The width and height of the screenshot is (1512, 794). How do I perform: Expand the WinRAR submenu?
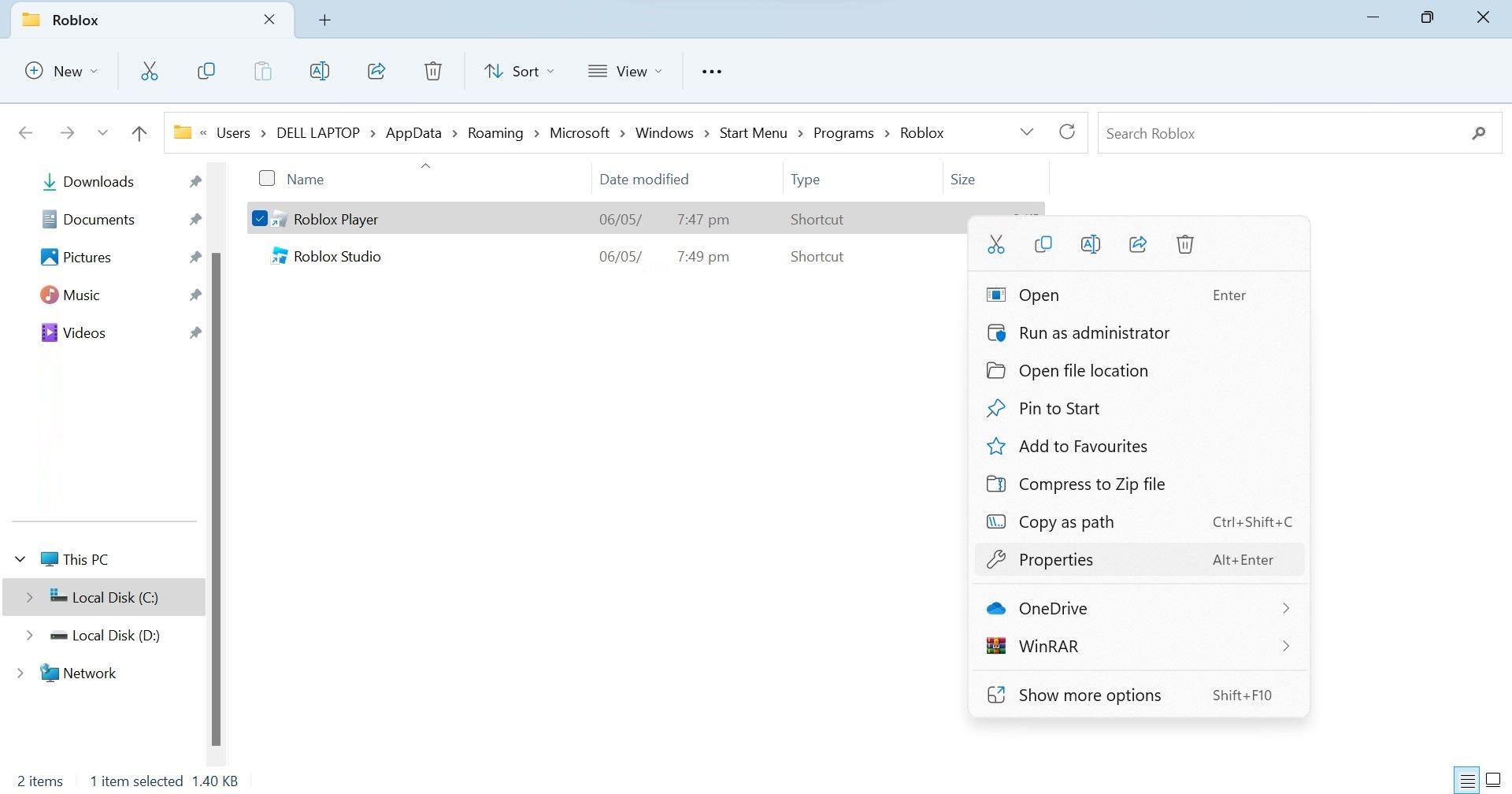coord(1285,646)
